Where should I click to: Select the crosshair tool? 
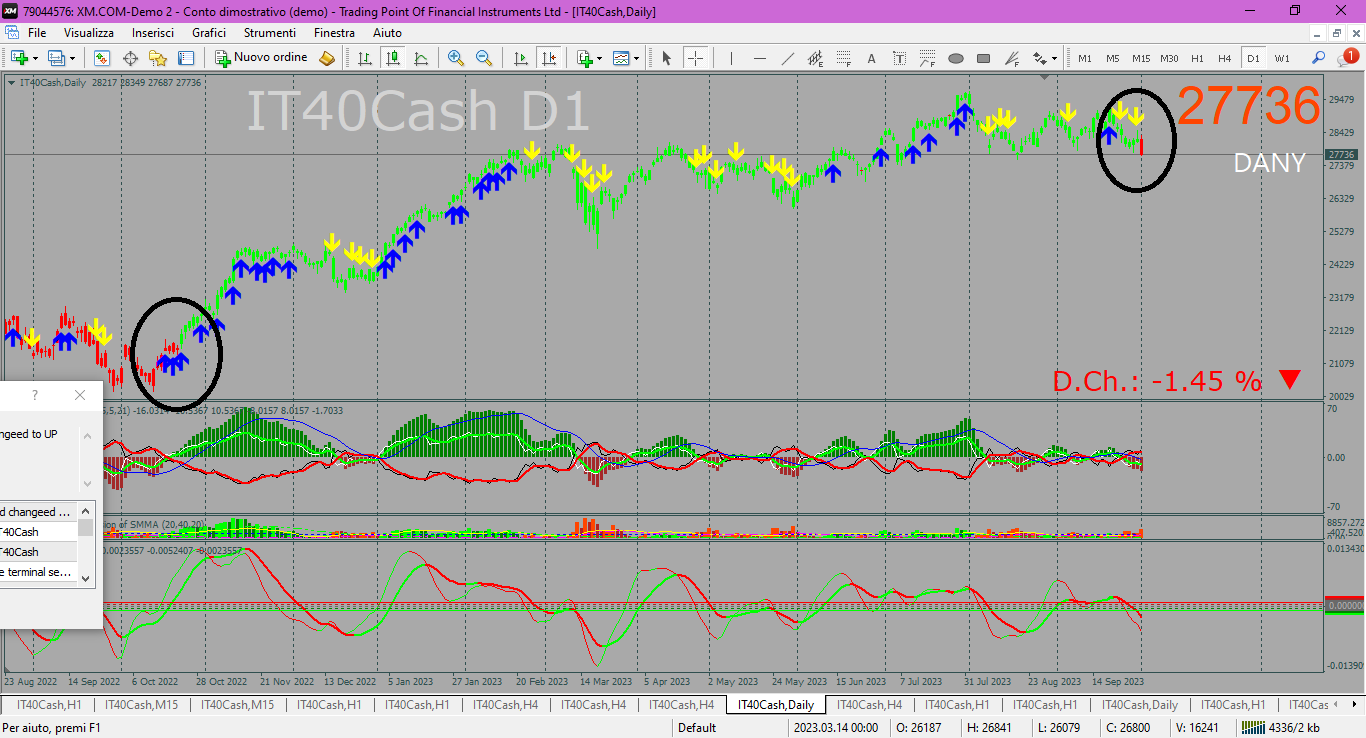click(x=695, y=58)
